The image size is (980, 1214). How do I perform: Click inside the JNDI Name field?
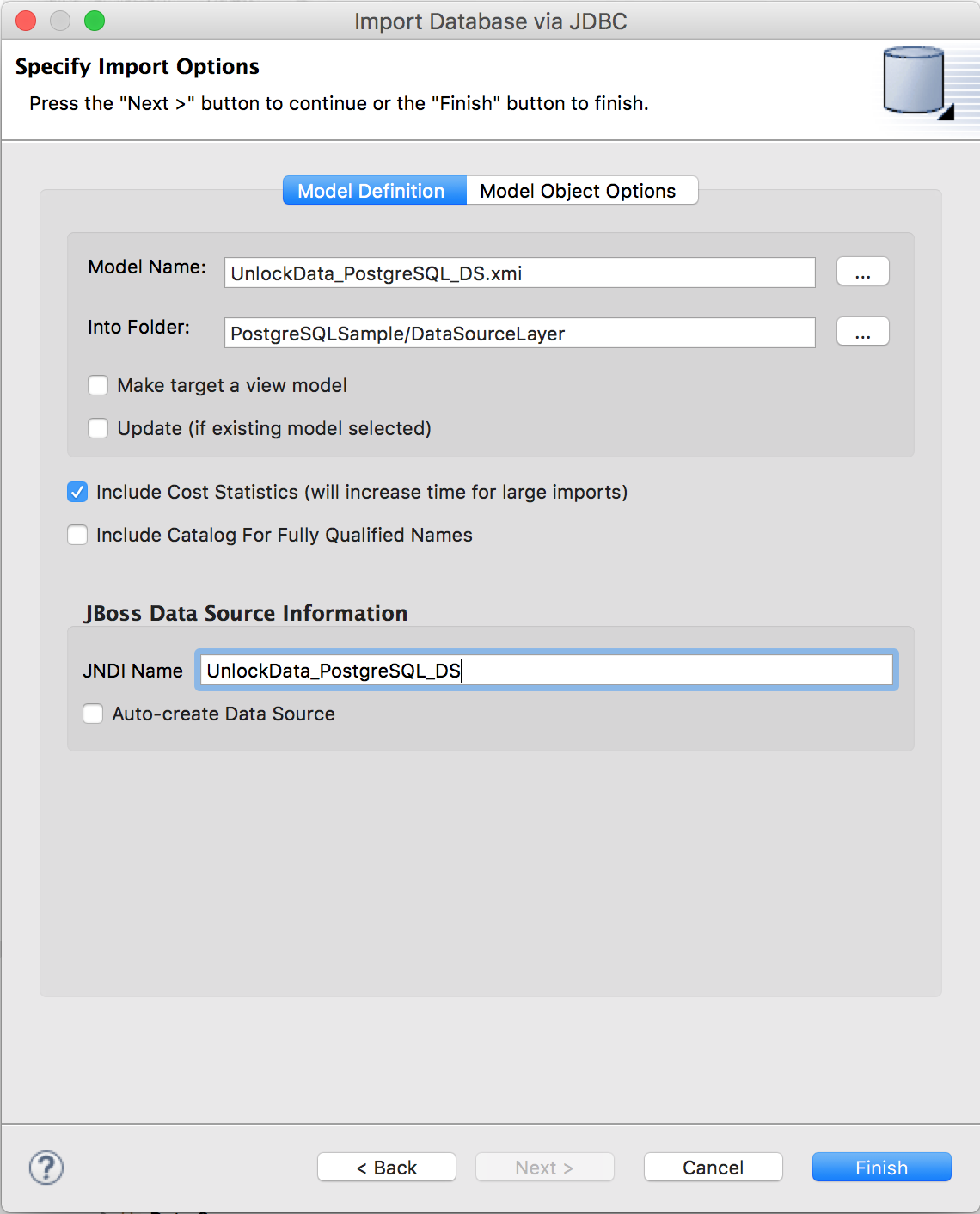[547, 670]
